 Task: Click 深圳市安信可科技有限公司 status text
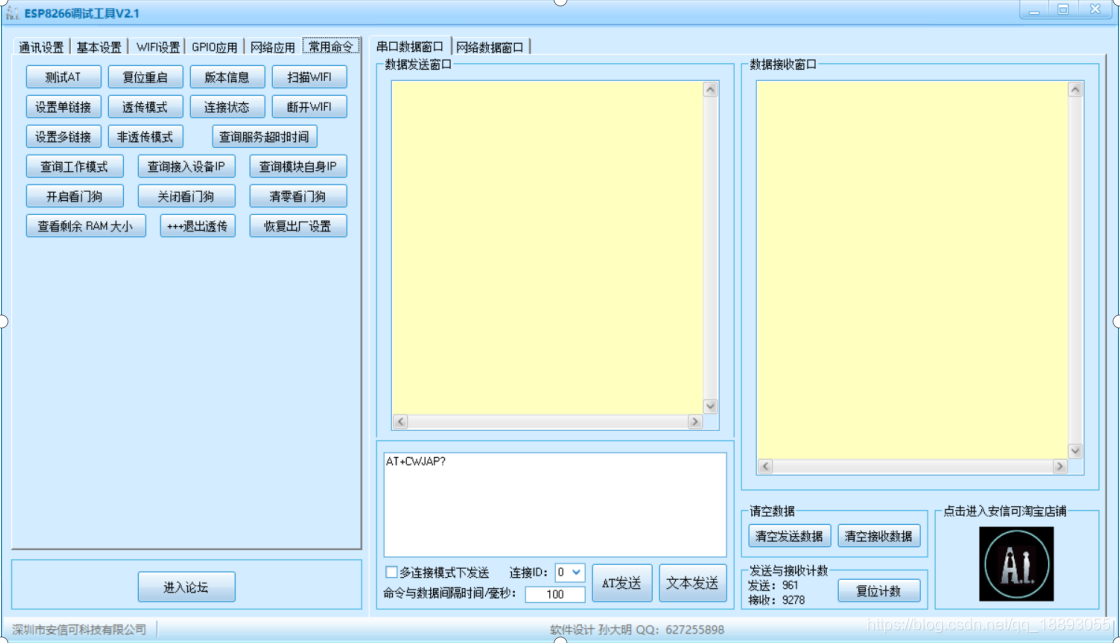(x=79, y=629)
